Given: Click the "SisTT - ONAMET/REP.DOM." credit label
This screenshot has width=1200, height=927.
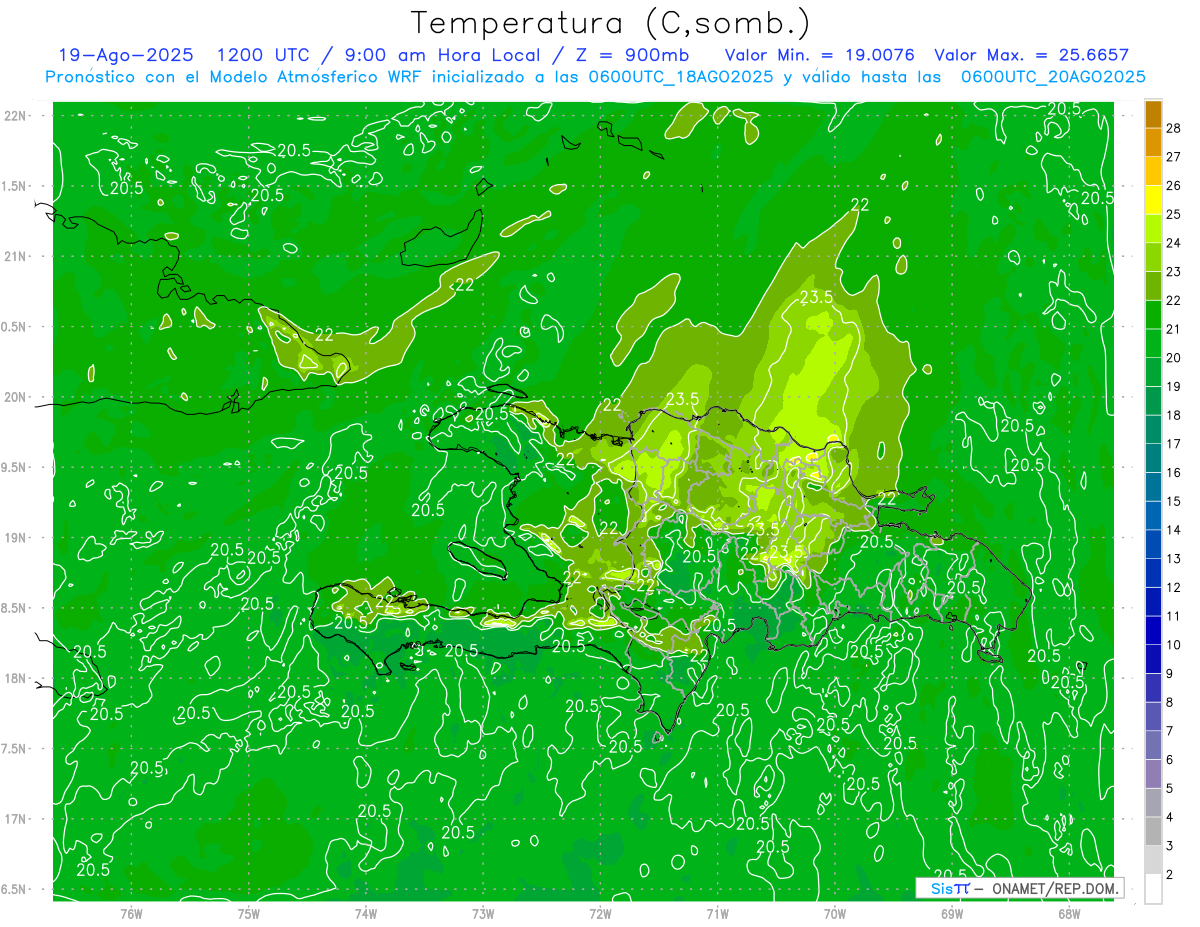Looking at the screenshot, I should [1019, 888].
